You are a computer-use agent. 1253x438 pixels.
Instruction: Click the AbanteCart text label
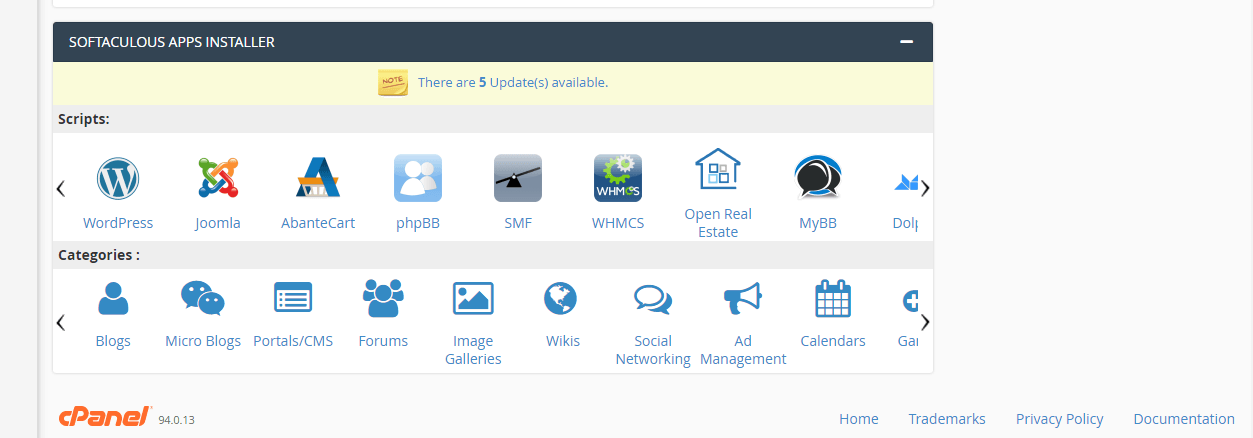click(x=318, y=223)
